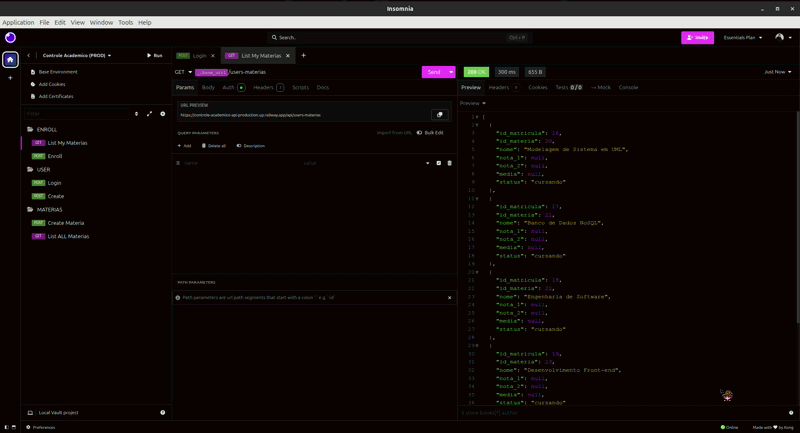Click the Add Cookies cookie icon
The height and width of the screenshot is (433, 800).
click(x=33, y=84)
